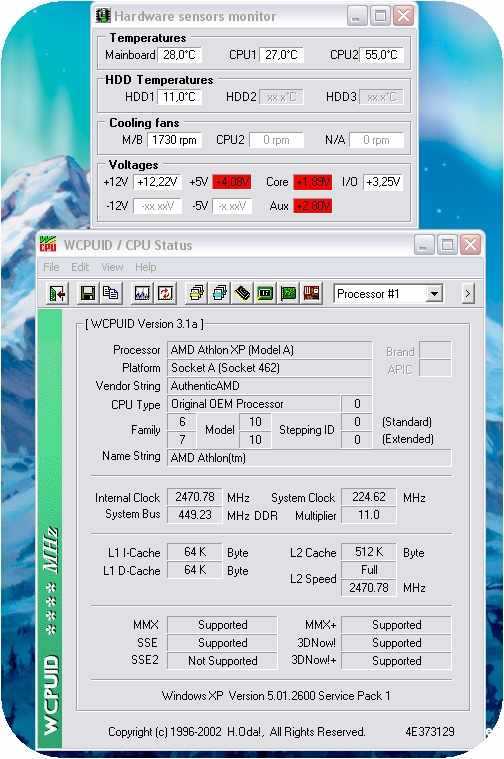
Task: Click the L1 I-Cache value 64 K
Action: pos(195,552)
